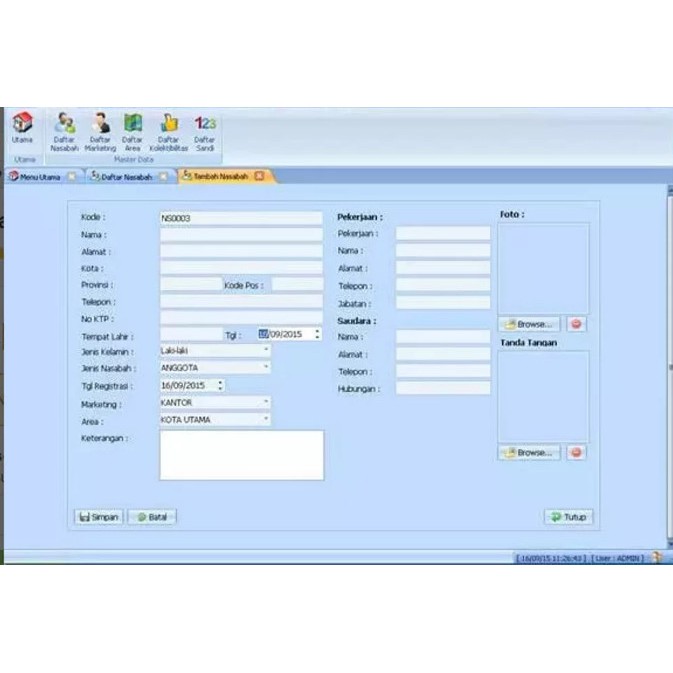Open Daftar Nasabah in the ribbon

point(64,132)
